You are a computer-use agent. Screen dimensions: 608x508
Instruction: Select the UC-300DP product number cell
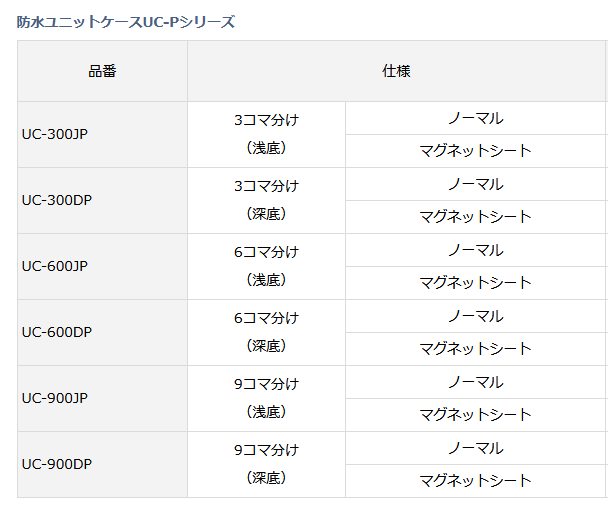coord(57,200)
